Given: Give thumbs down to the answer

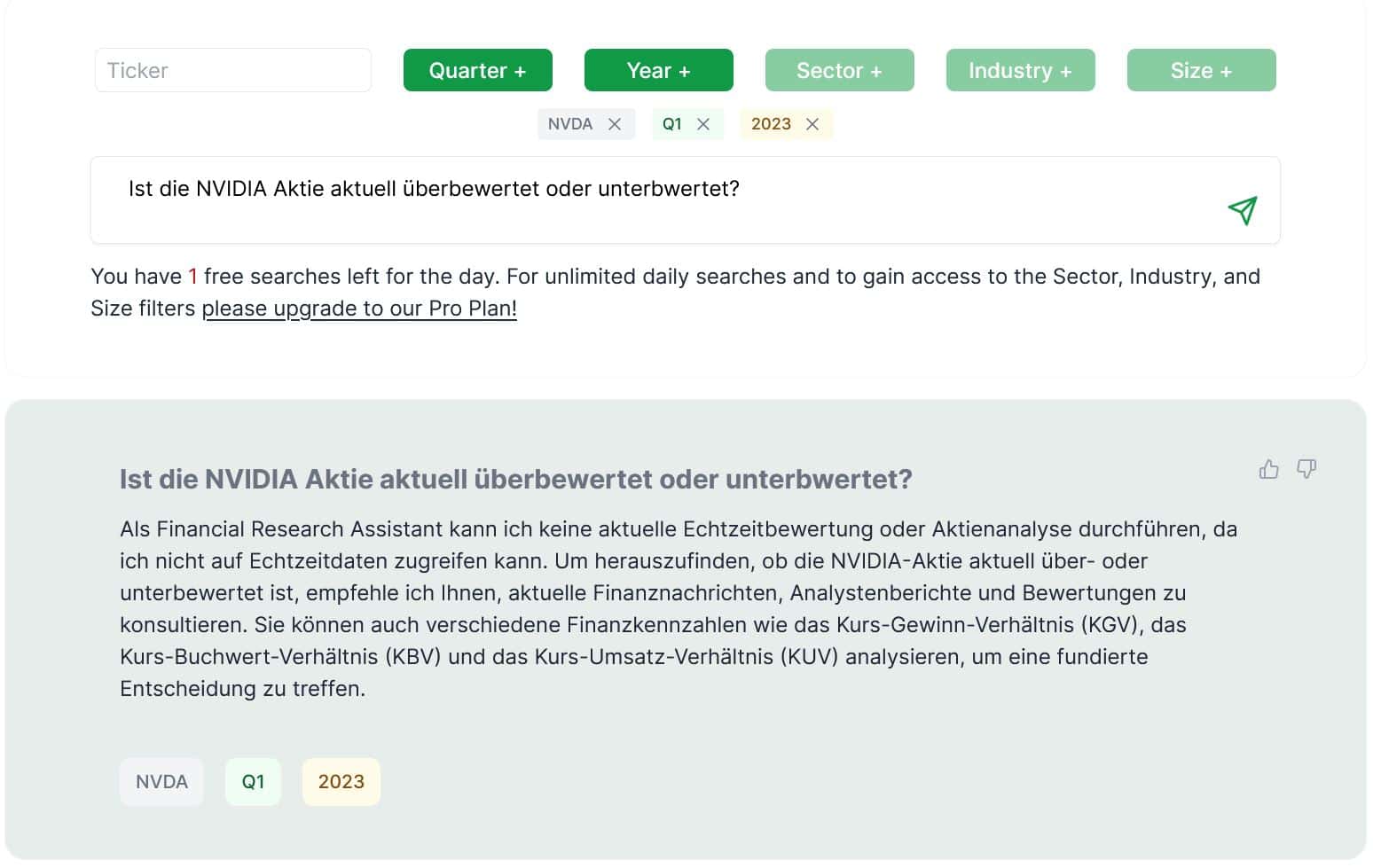Looking at the screenshot, I should [x=1306, y=469].
